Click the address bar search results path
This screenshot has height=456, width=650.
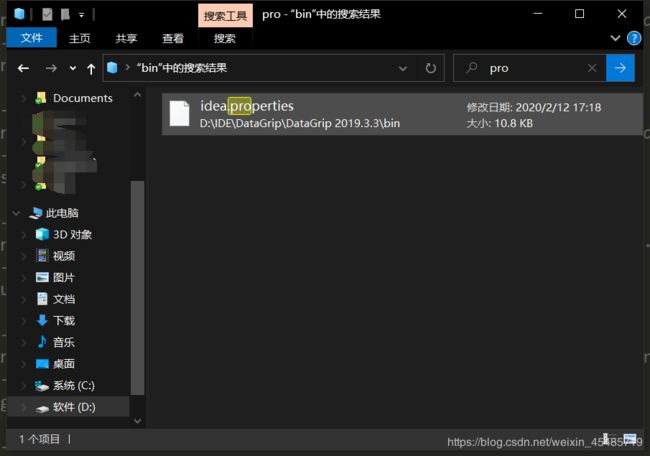click(182, 68)
